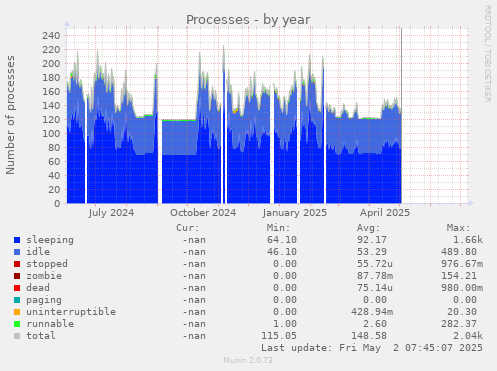Click the paging legend color swatch
The height and width of the screenshot is (371, 497).
coord(17,300)
